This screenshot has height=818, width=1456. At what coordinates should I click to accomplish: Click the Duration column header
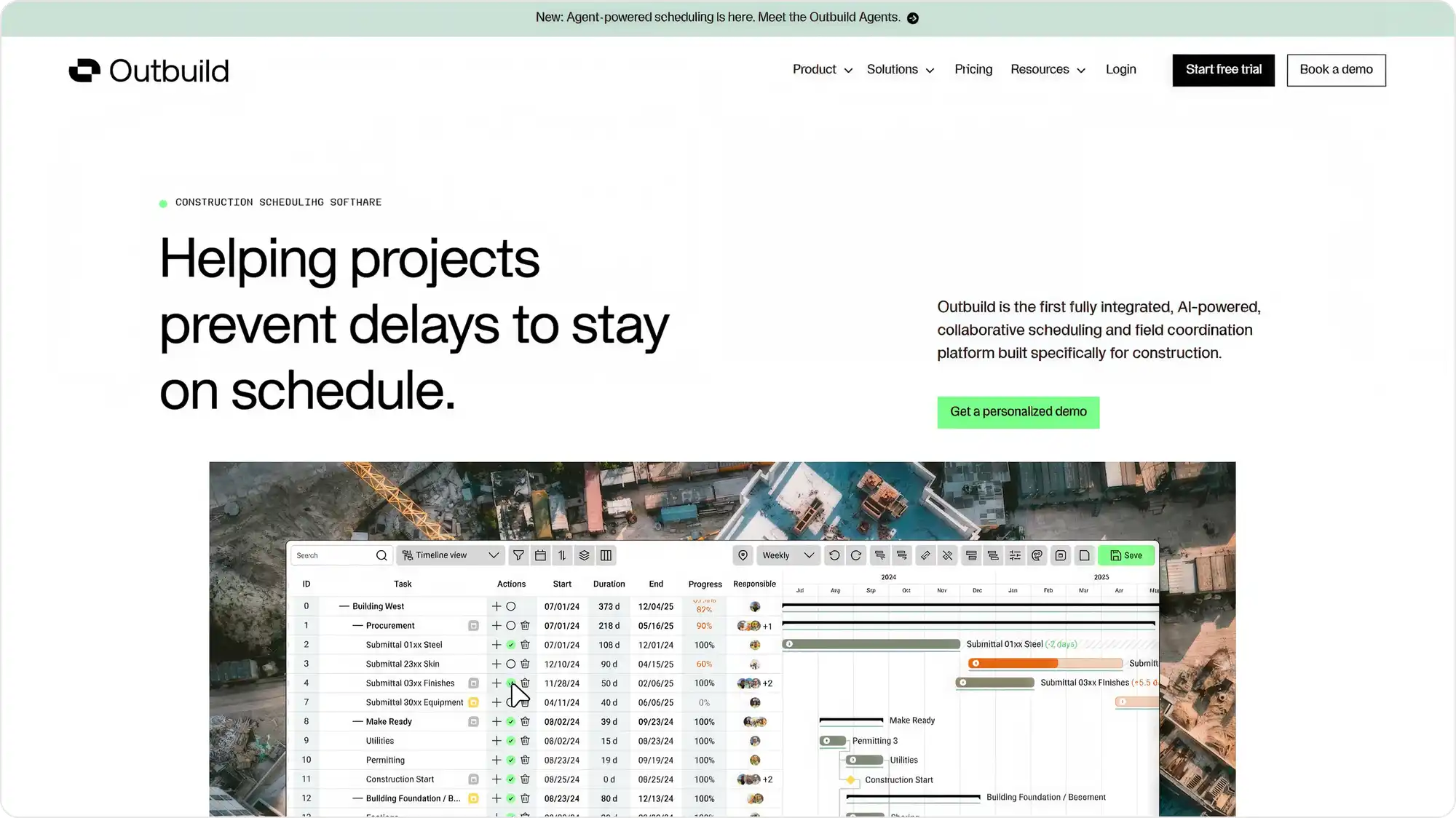pyautogui.click(x=609, y=584)
